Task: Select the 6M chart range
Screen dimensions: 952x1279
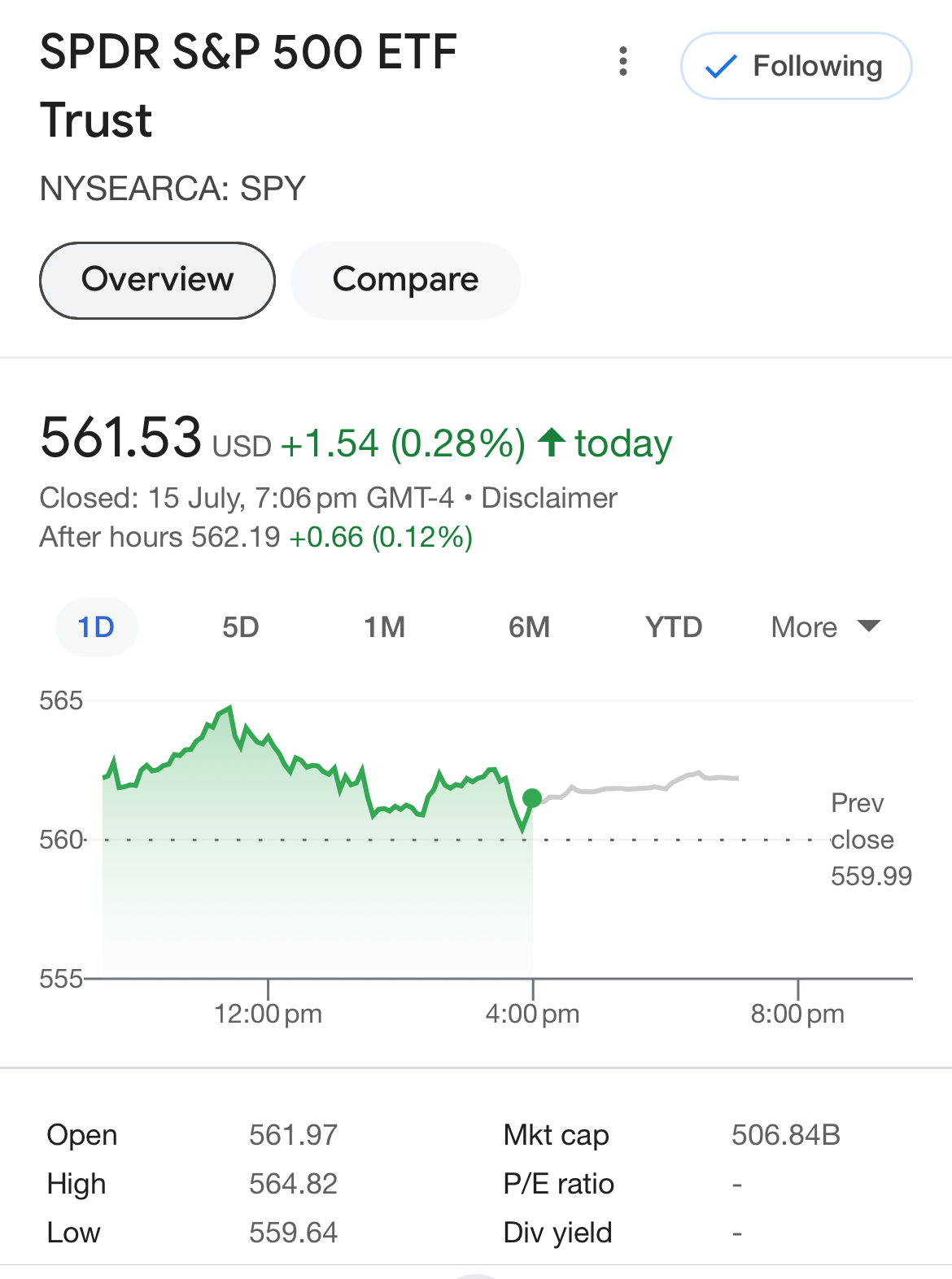Action: [529, 627]
